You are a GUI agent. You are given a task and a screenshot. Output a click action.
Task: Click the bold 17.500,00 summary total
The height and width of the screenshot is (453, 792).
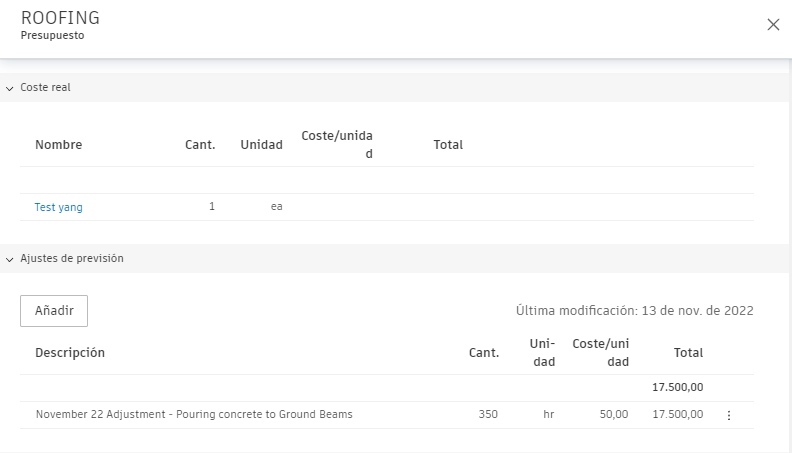point(677,387)
